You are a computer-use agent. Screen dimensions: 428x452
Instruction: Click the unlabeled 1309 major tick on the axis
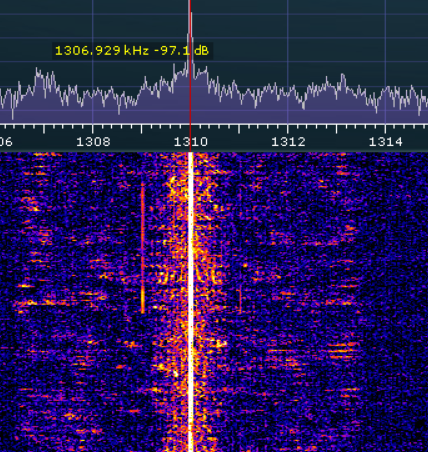tap(142, 129)
